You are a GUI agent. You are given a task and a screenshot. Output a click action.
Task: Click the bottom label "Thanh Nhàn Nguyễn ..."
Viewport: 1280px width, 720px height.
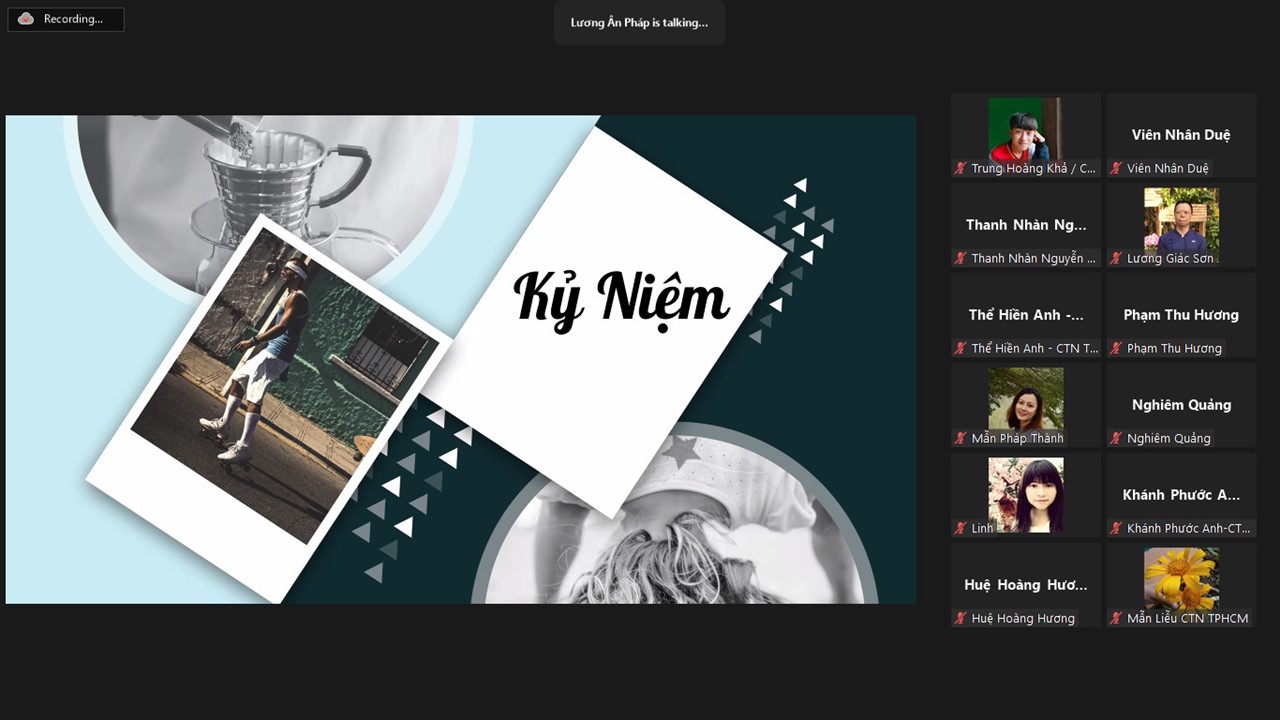click(x=1033, y=258)
